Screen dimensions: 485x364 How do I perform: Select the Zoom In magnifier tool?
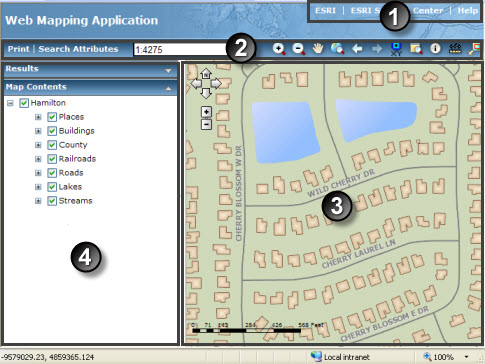click(x=279, y=49)
